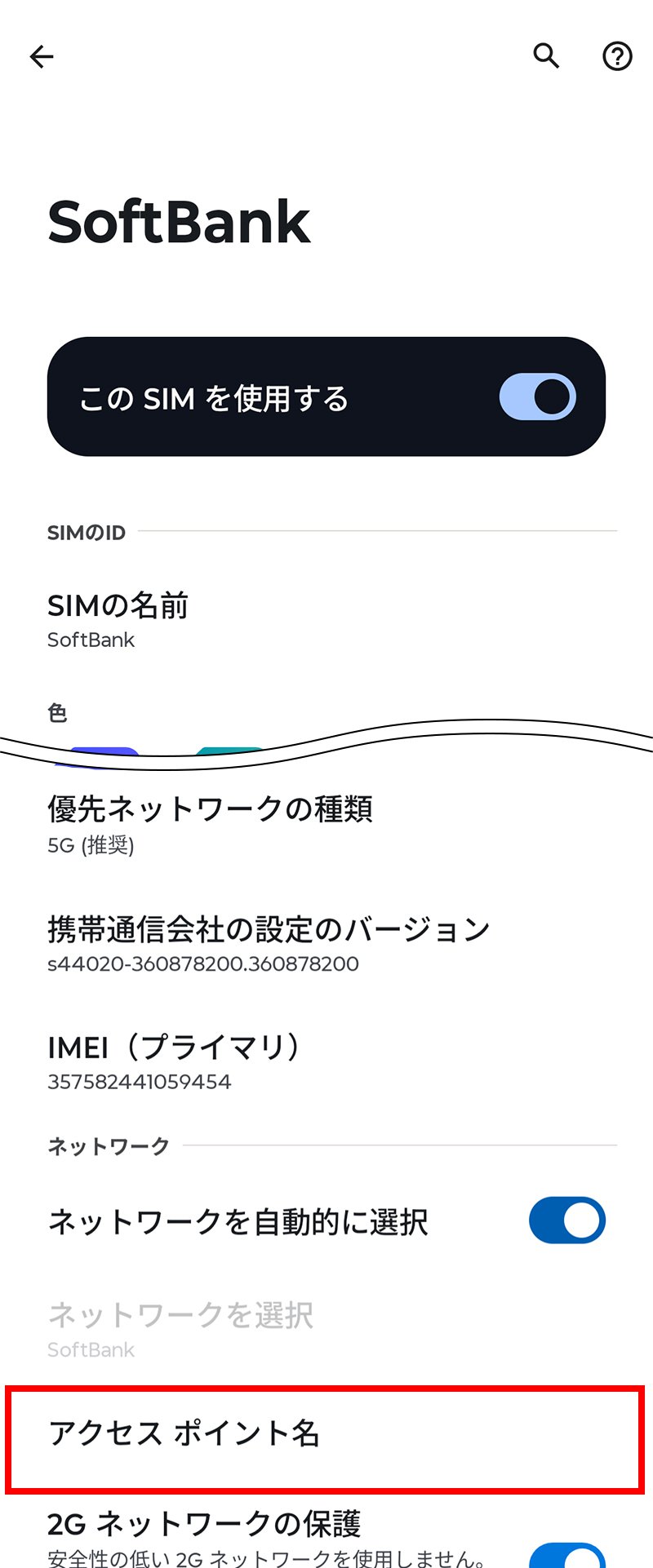
Task: Disable ネットワークを自動的に選択 toggle
Action: (x=567, y=1220)
